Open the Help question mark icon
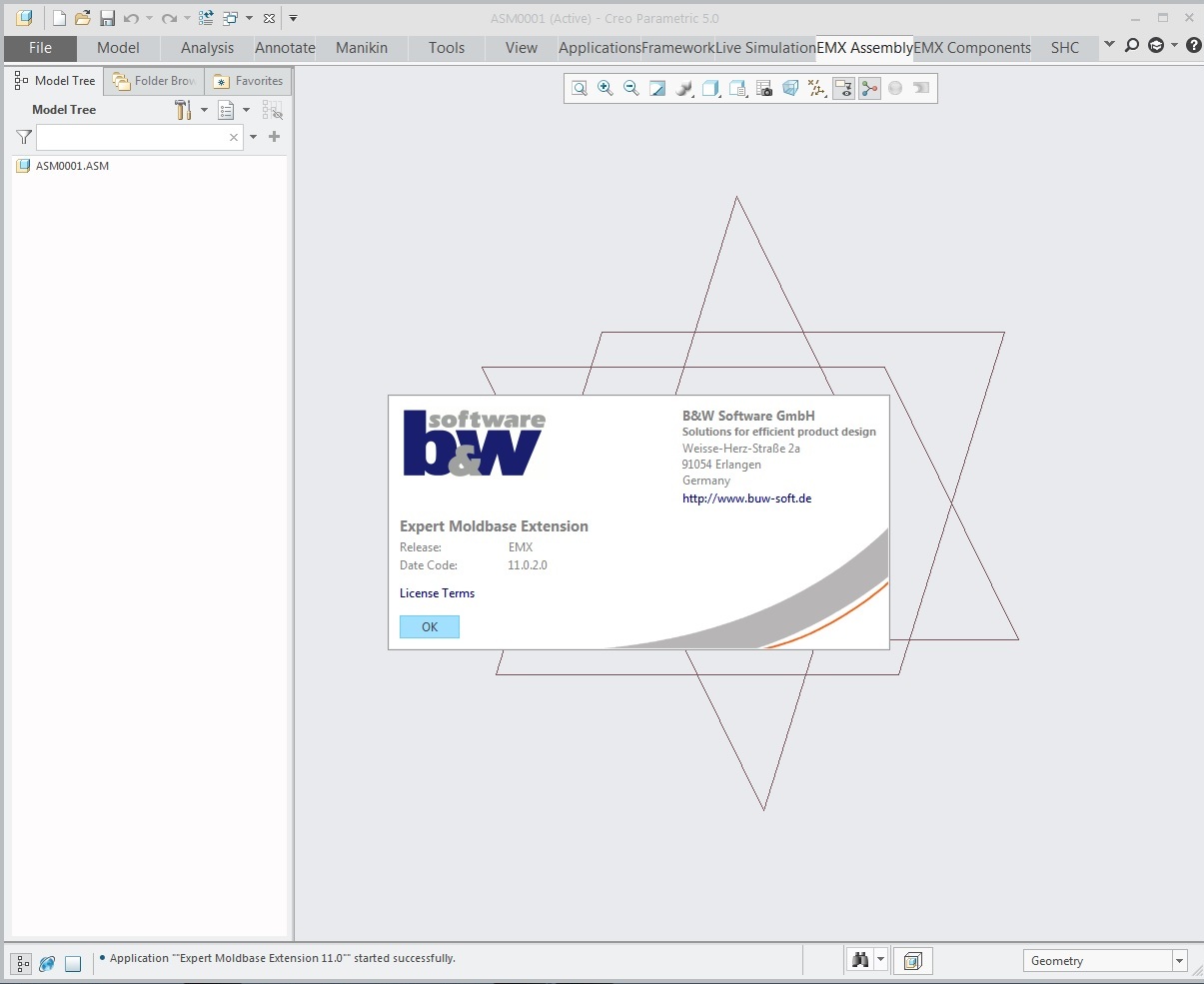 pyautogui.click(x=1193, y=46)
